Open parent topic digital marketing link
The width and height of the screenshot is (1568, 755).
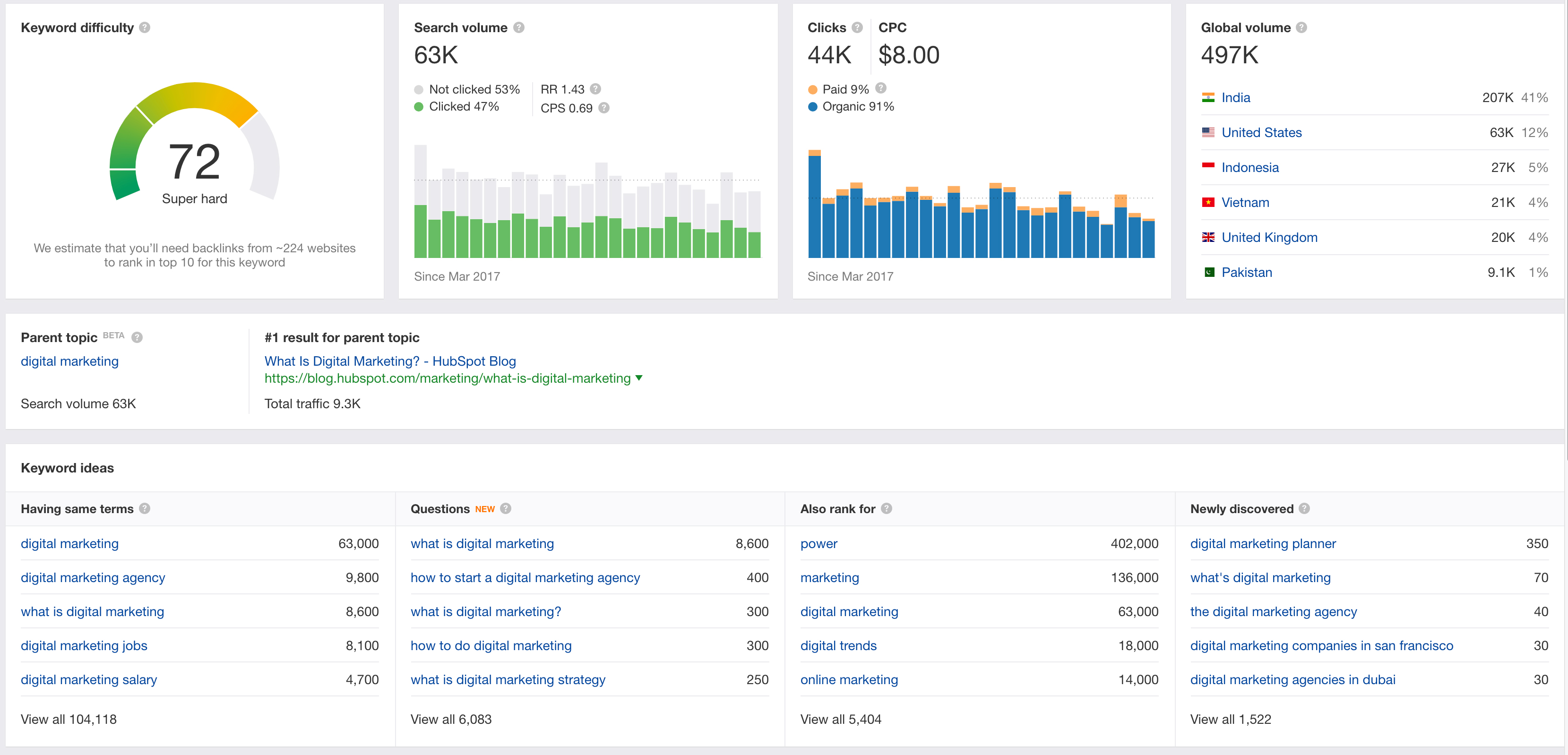point(69,361)
